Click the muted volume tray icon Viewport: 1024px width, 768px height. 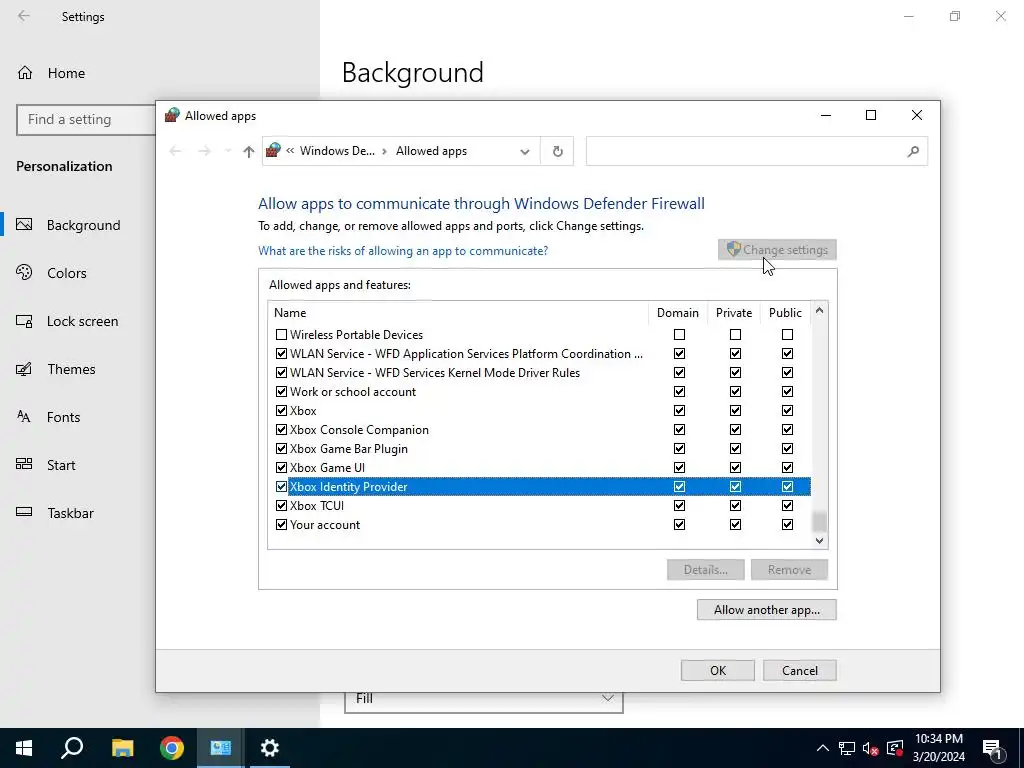871,748
